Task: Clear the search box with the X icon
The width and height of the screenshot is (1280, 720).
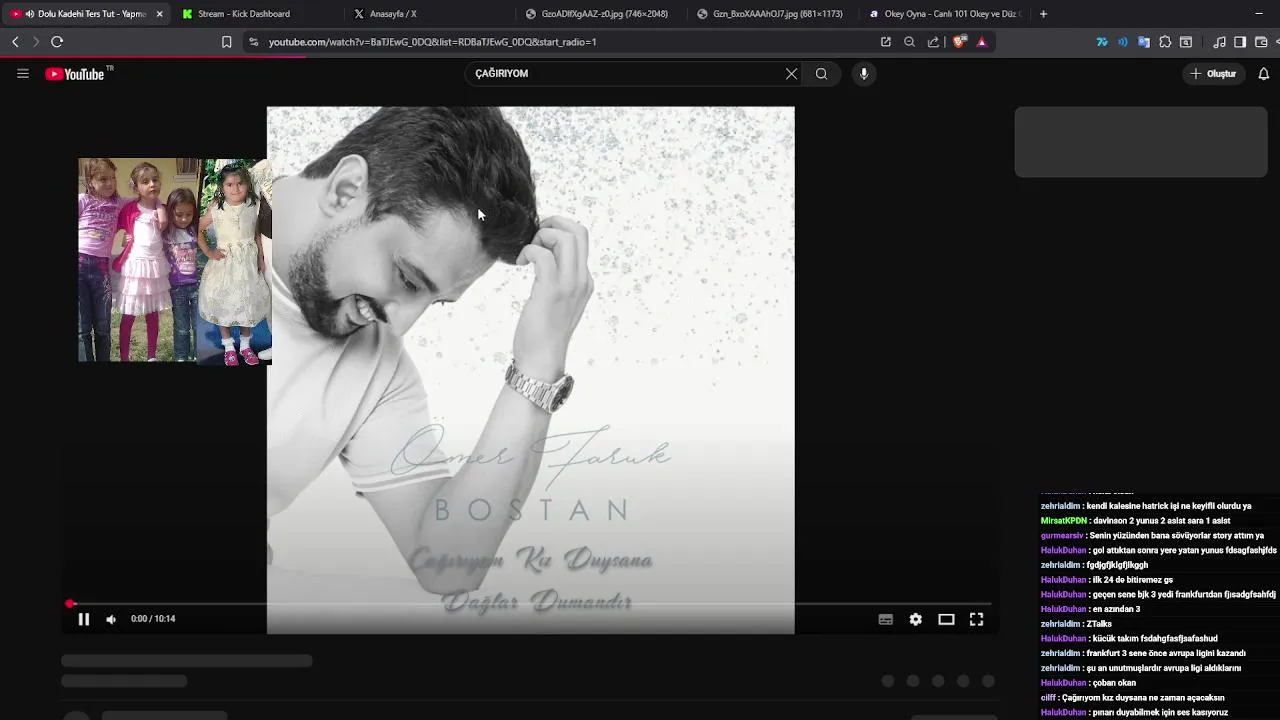Action: 791,73
